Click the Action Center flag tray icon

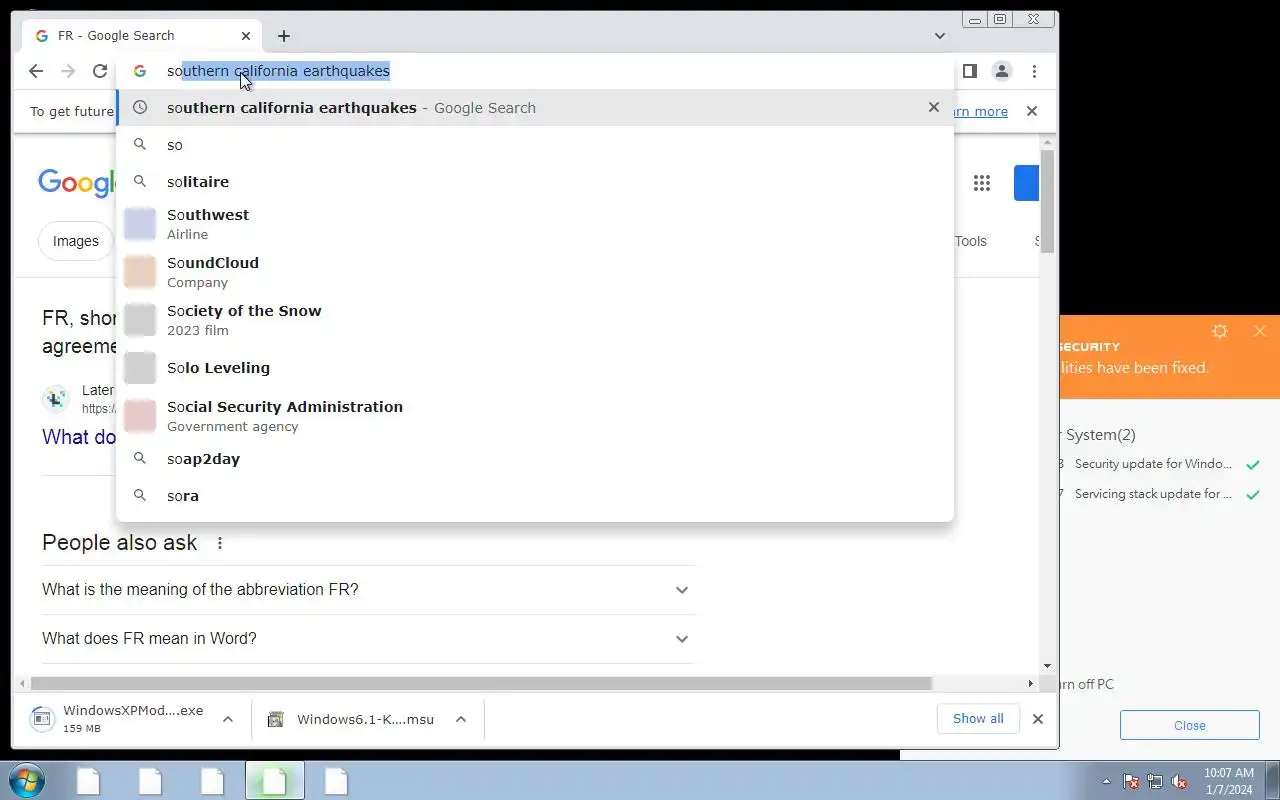tap(1131, 782)
